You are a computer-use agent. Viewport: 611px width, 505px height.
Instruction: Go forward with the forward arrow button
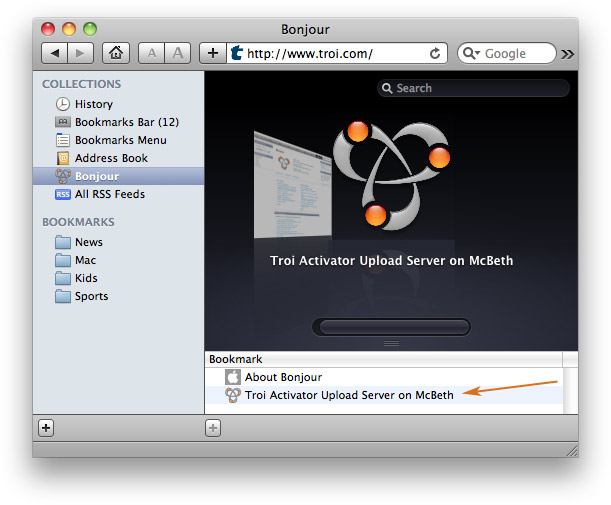point(81,53)
